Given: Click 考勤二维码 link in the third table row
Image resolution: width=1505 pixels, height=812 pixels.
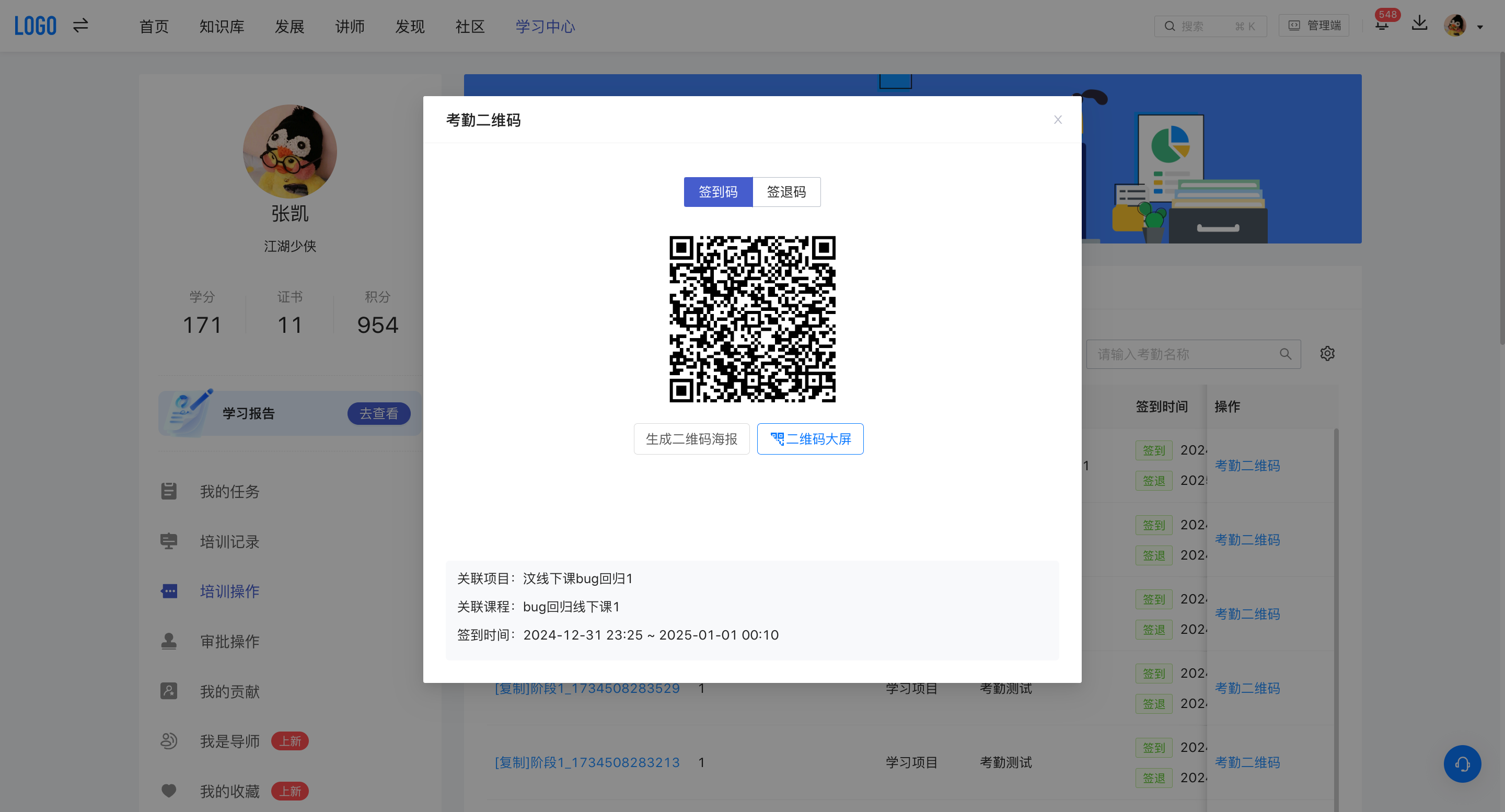Looking at the screenshot, I should [x=1247, y=614].
